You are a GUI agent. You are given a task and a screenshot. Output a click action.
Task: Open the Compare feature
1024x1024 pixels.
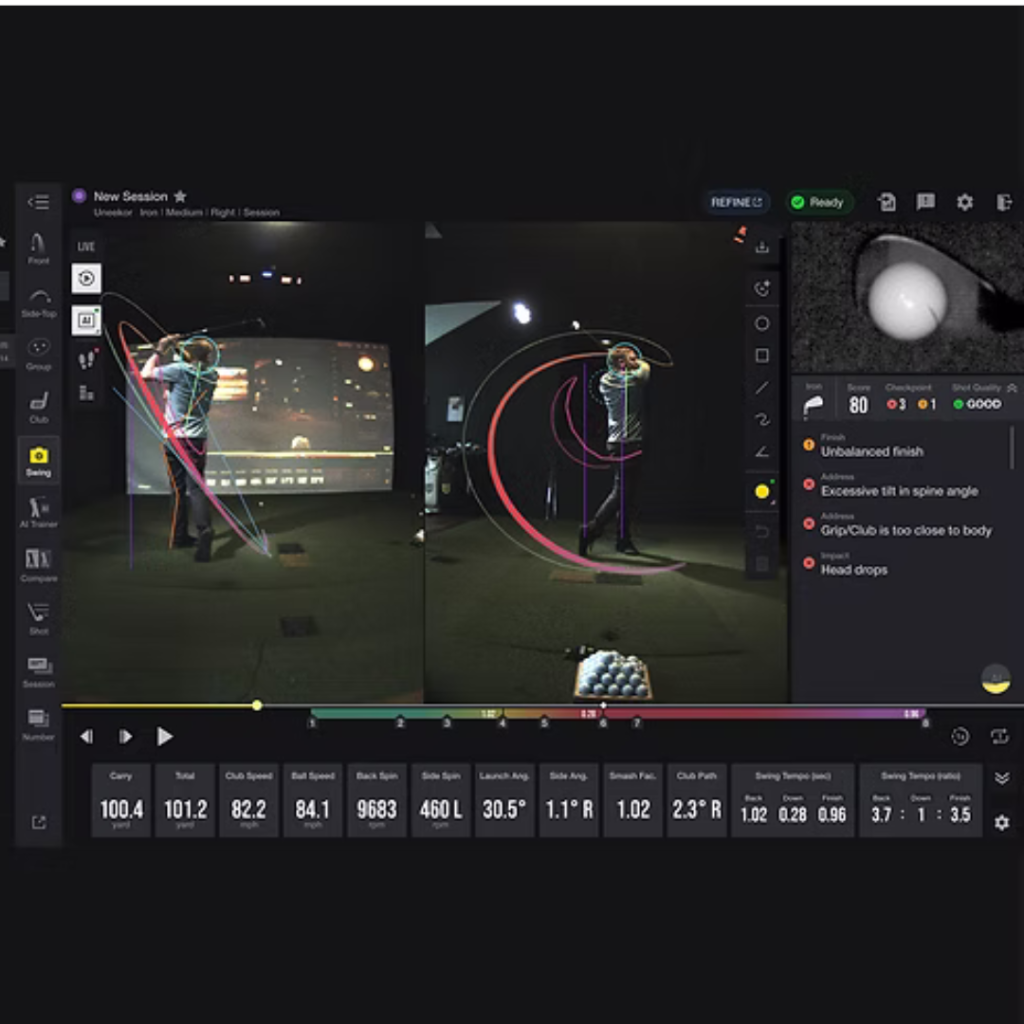pyautogui.click(x=39, y=567)
